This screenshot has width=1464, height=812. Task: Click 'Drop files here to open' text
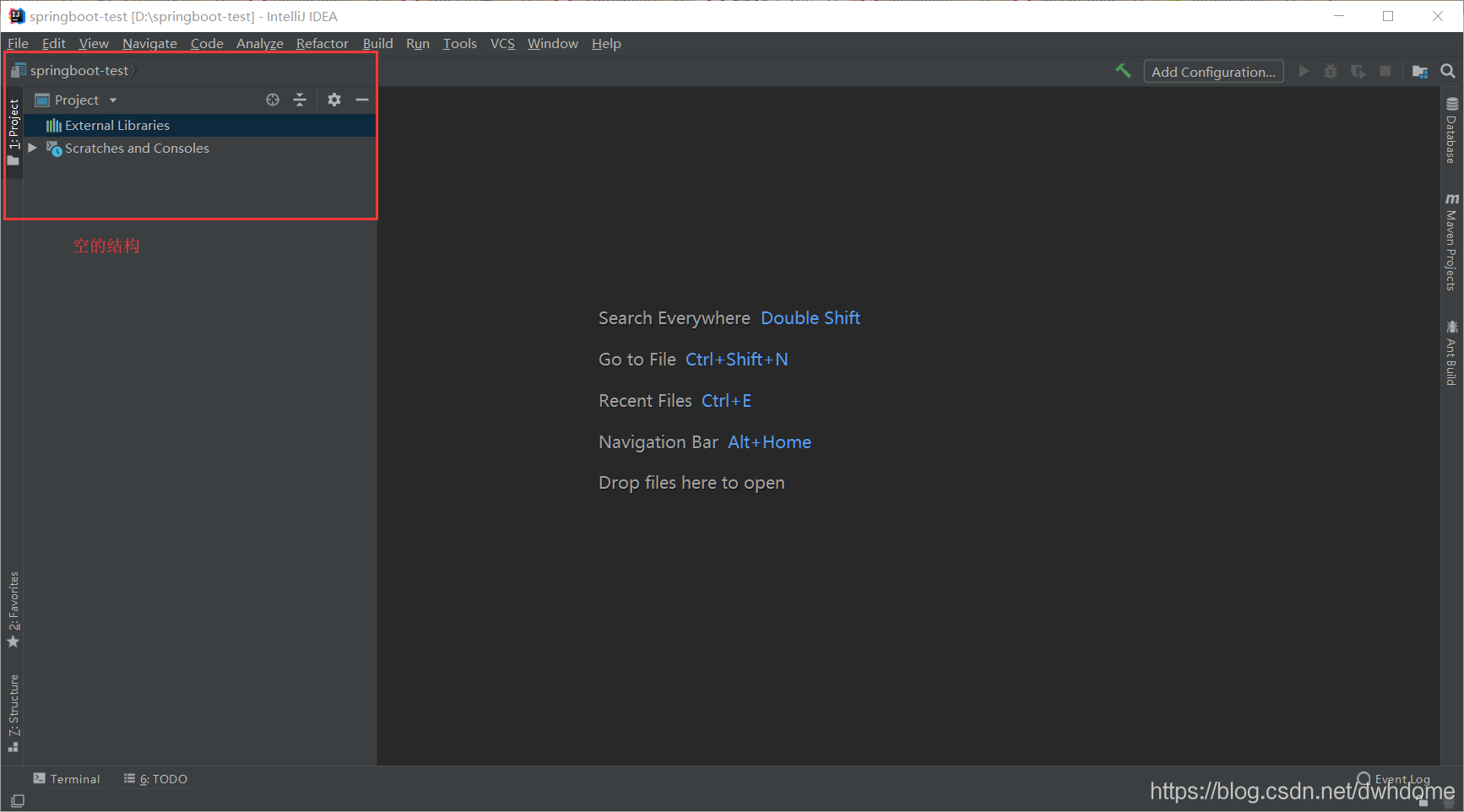pos(691,483)
